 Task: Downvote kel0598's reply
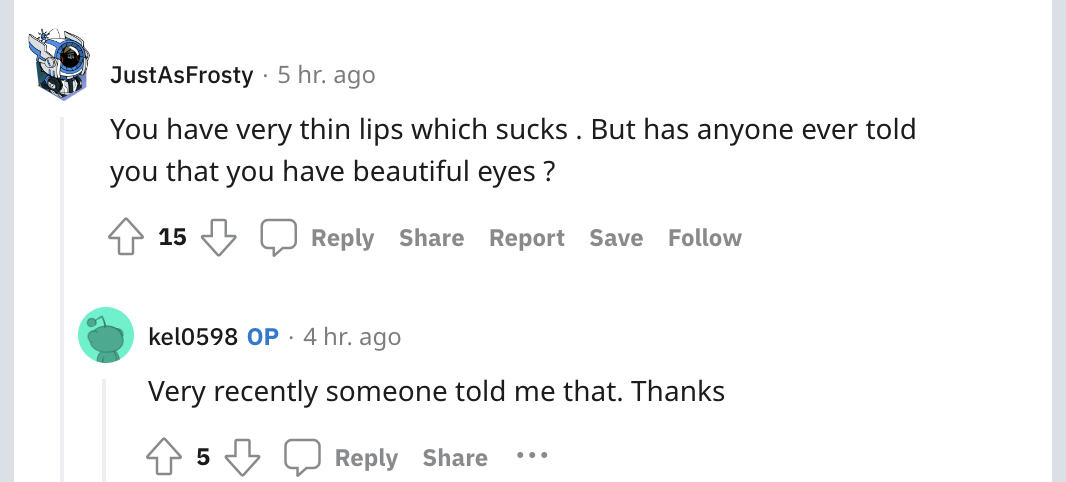point(243,457)
